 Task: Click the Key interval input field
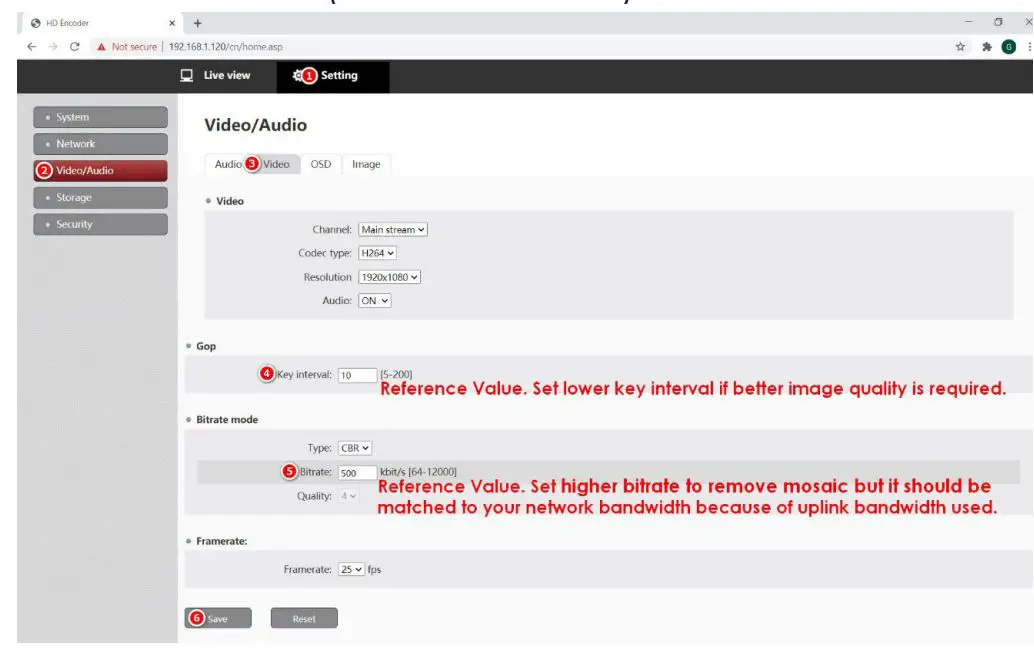[357, 375]
